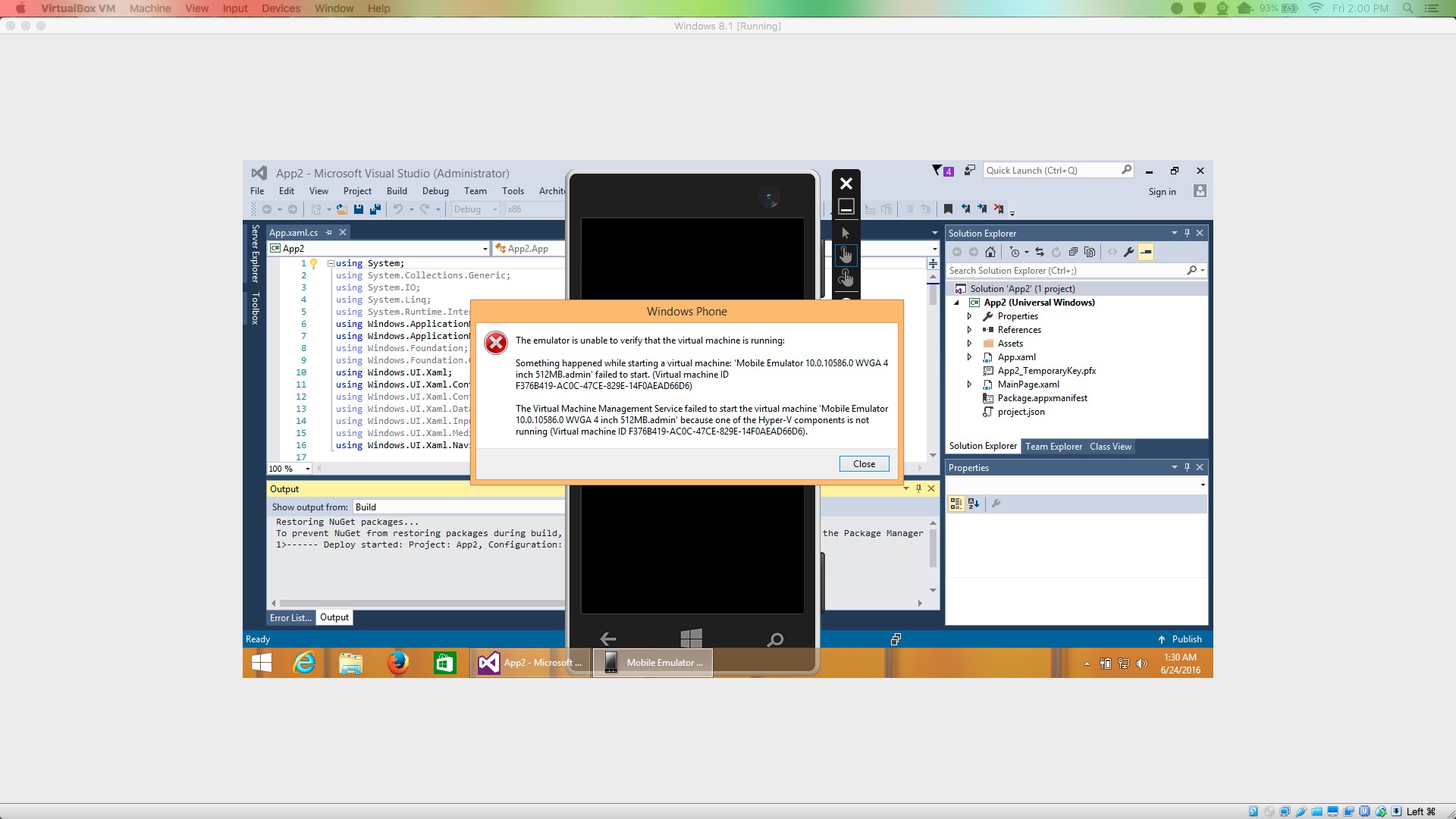This screenshot has height=819, width=1456.
Task: Click the emulator back arrow hardware button
Action: tap(608, 639)
